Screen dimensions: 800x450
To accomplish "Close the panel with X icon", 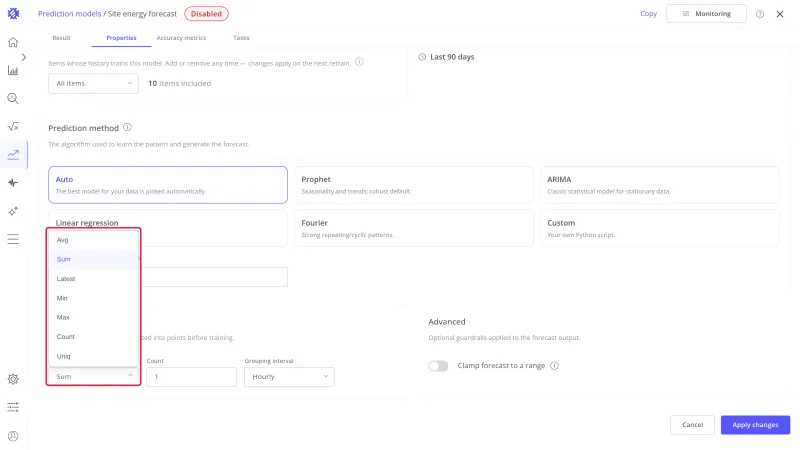I will [780, 14].
